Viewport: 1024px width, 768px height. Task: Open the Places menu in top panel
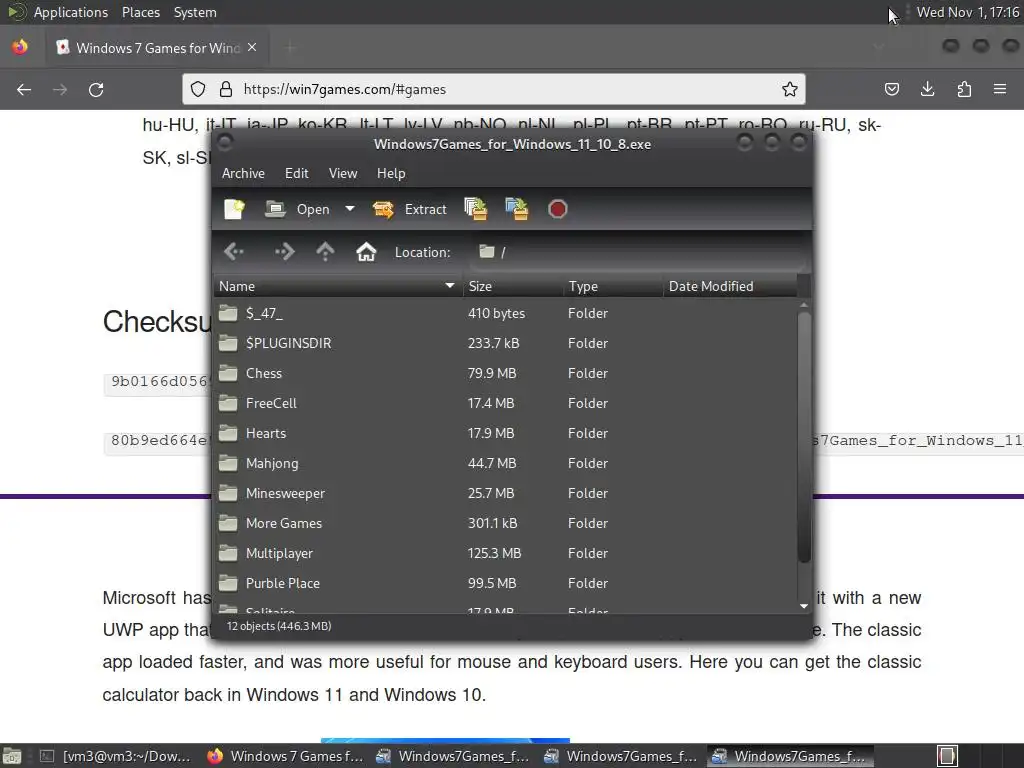click(x=140, y=12)
